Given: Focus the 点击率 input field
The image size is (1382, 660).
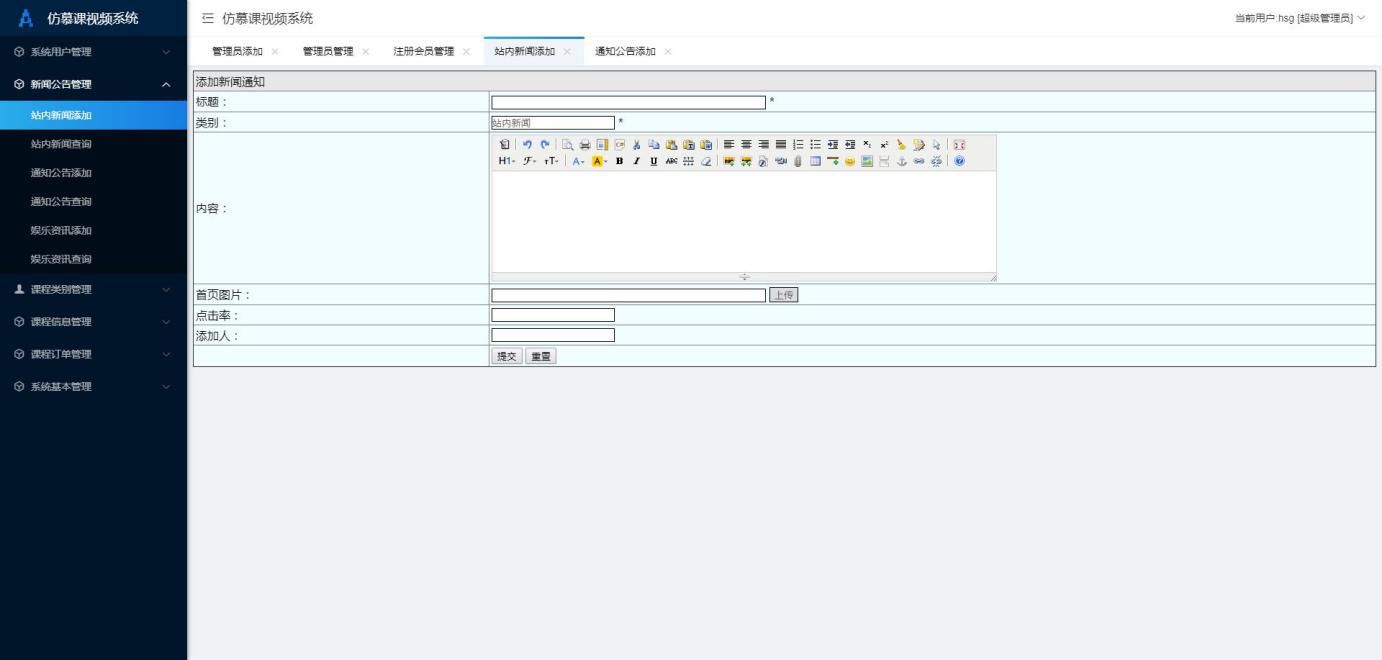Looking at the screenshot, I should (553, 315).
